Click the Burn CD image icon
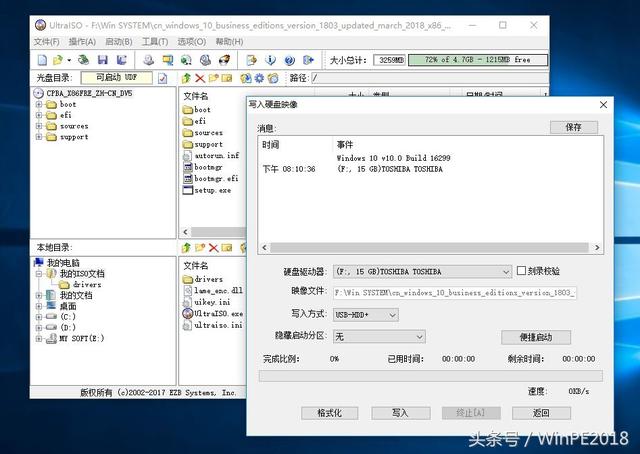The height and width of the screenshot is (454, 640). coord(224,60)
